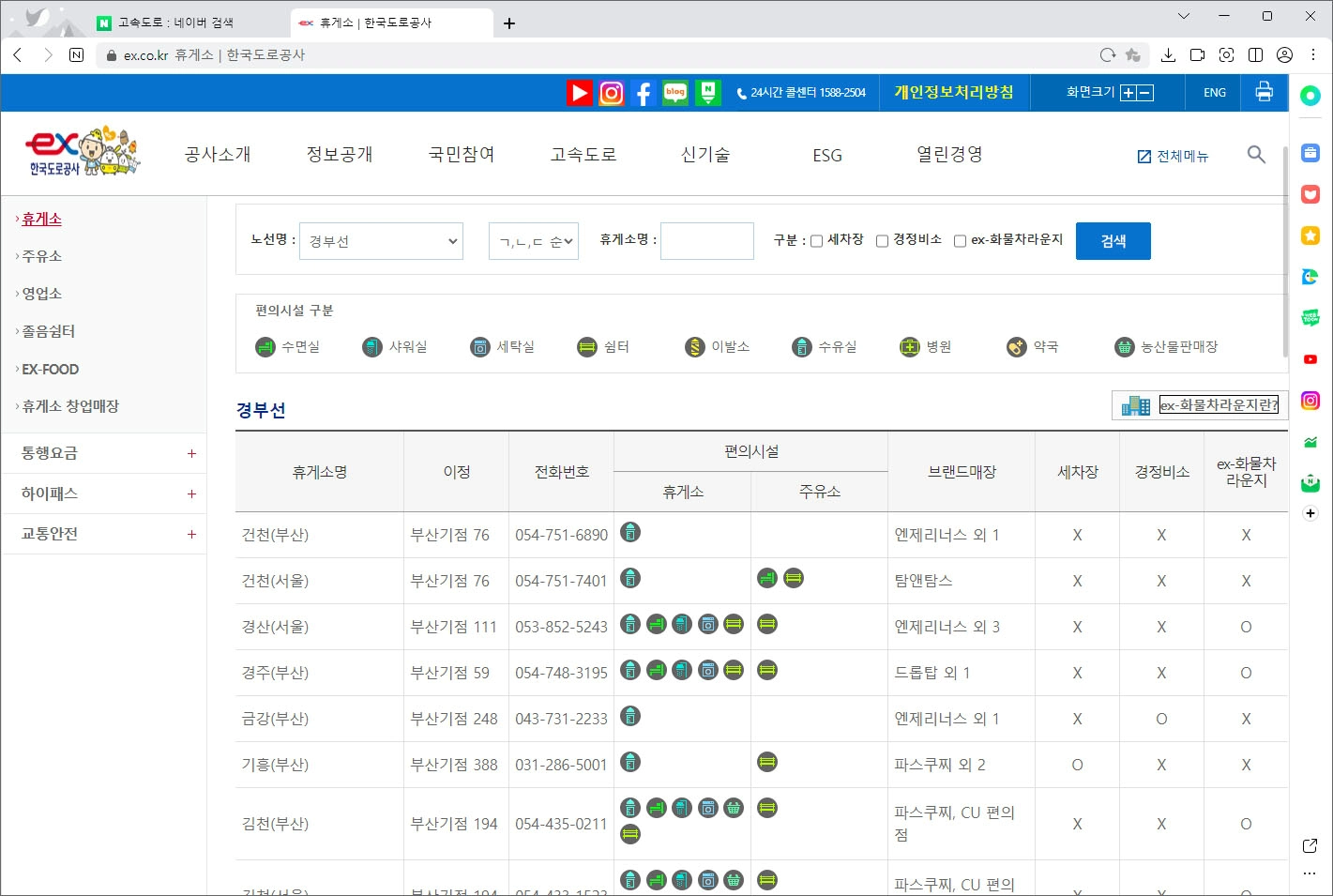Click the 샤워실 shower facility icon

point(371,346)
